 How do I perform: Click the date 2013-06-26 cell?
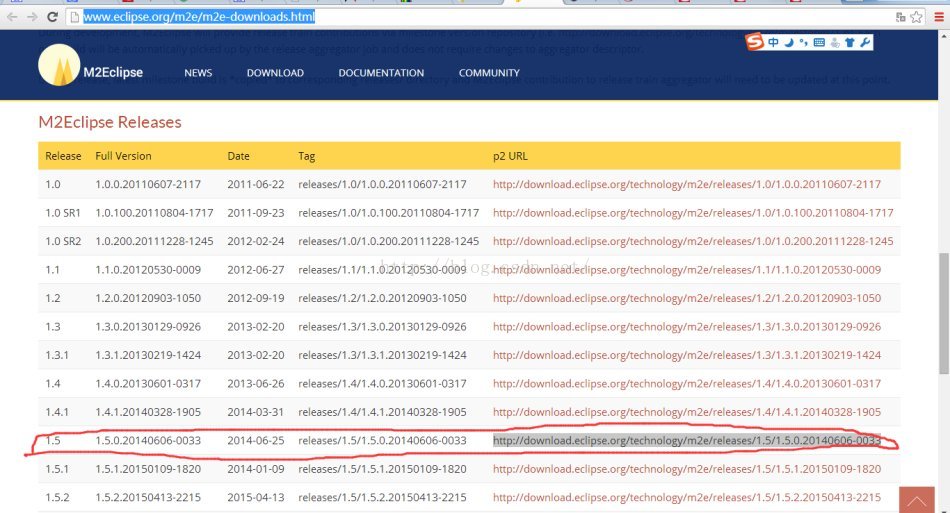click(x=256, y=383)
